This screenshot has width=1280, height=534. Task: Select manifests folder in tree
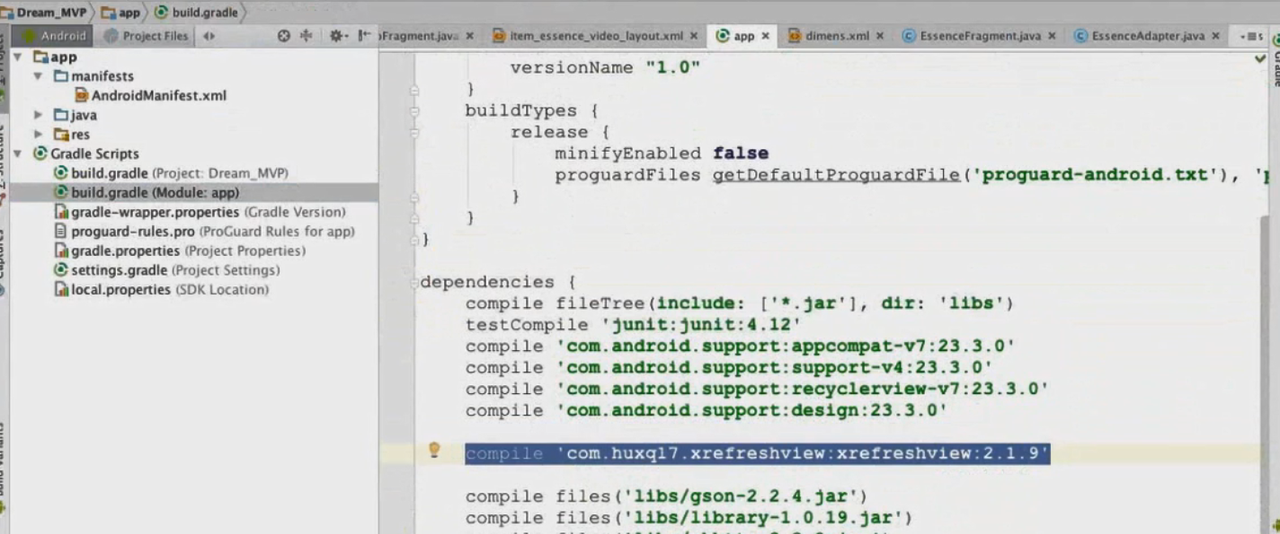(93, 76)
